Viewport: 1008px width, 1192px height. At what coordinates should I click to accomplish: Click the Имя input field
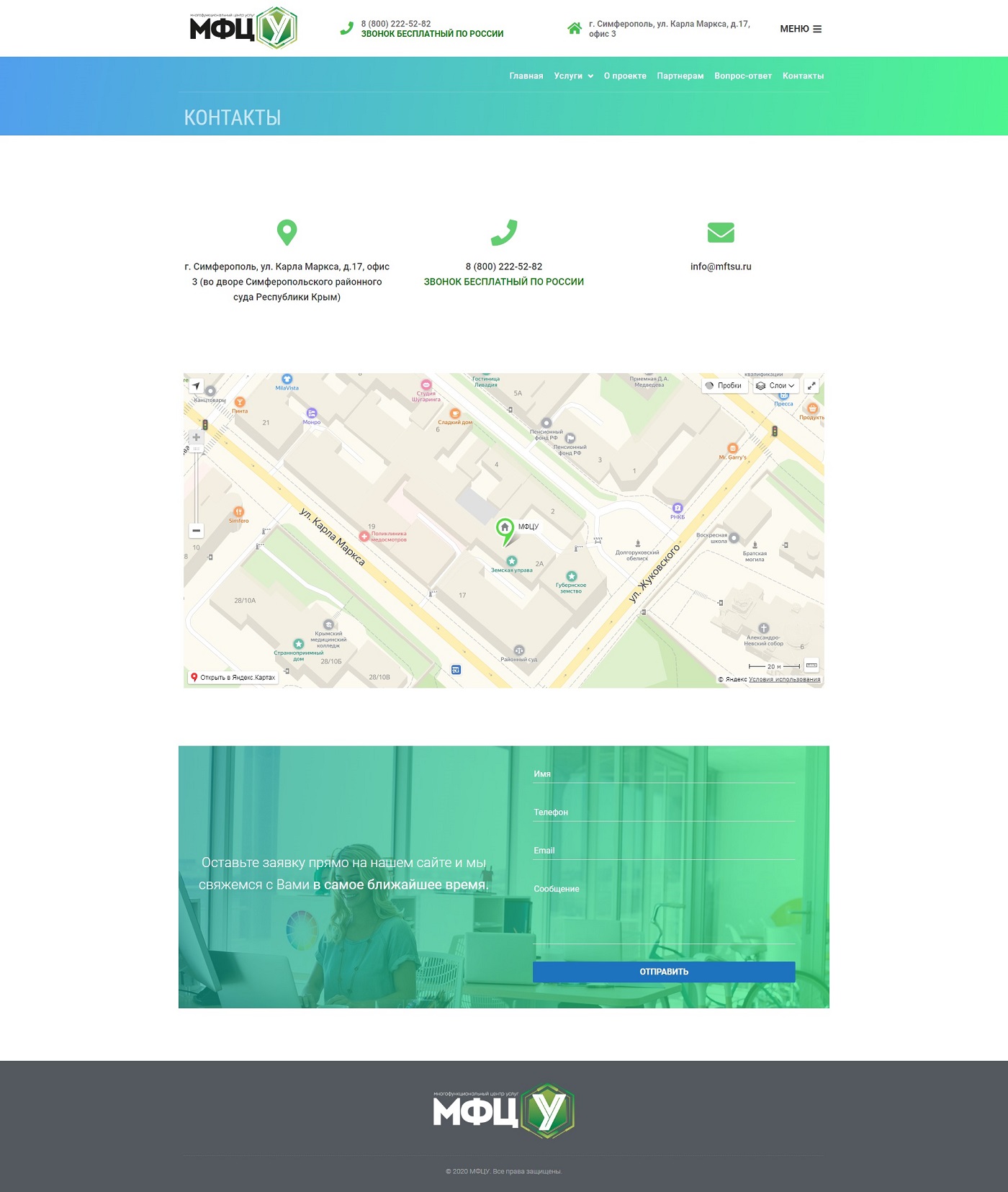(x=664, y=774)
